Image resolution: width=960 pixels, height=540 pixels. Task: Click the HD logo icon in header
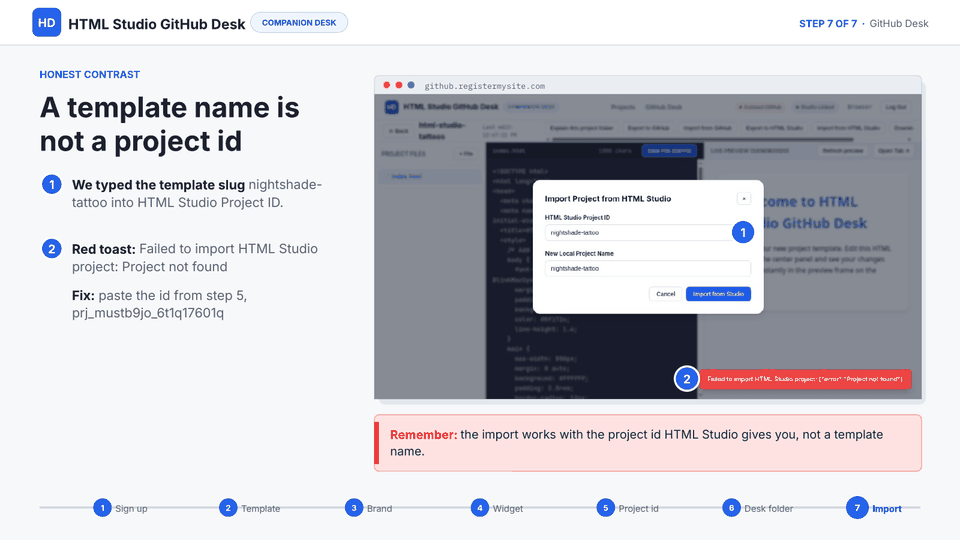pos(47,23)
